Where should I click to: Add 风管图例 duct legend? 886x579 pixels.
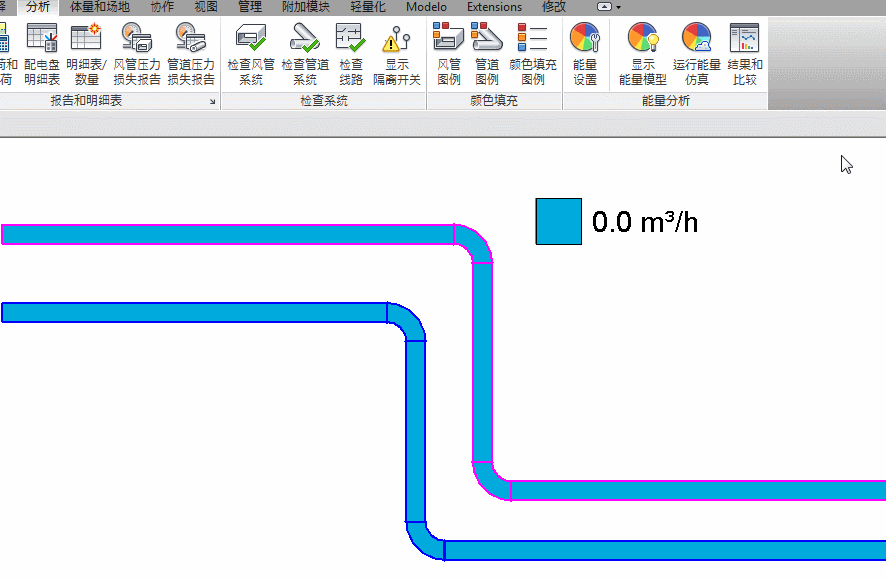(x=449, y=54)
